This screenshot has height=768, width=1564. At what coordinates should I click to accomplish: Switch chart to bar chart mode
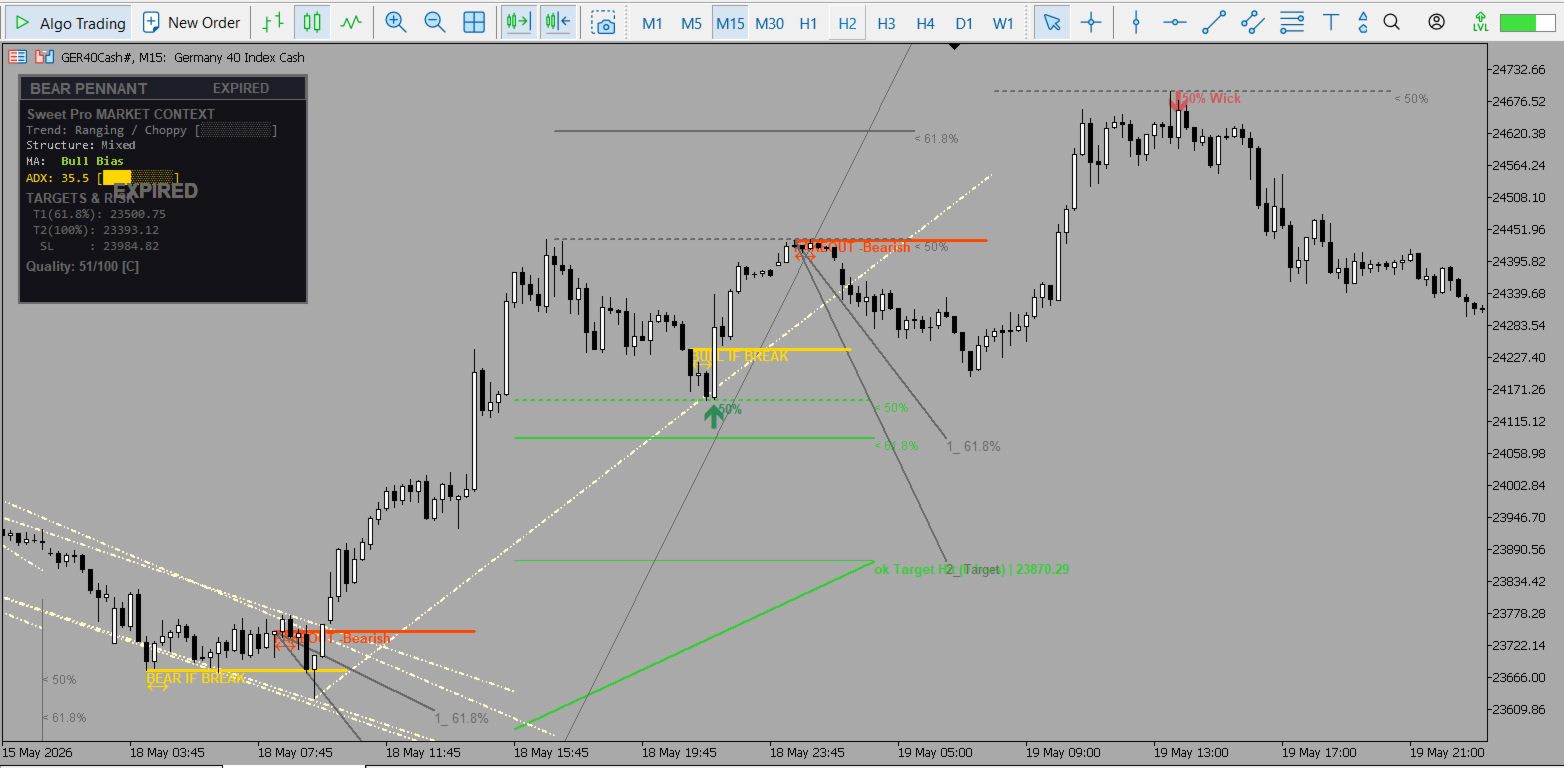pyautogui.click(x=272, y=22)
